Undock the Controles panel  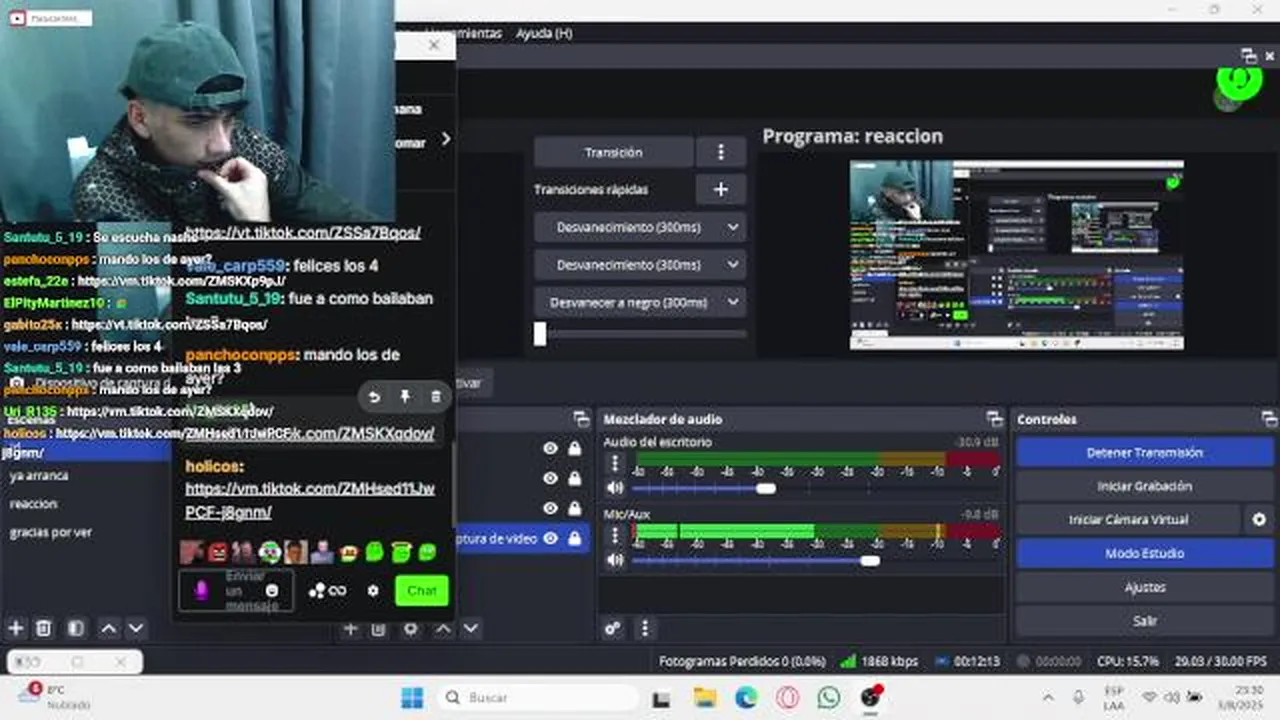point(1268,419)
